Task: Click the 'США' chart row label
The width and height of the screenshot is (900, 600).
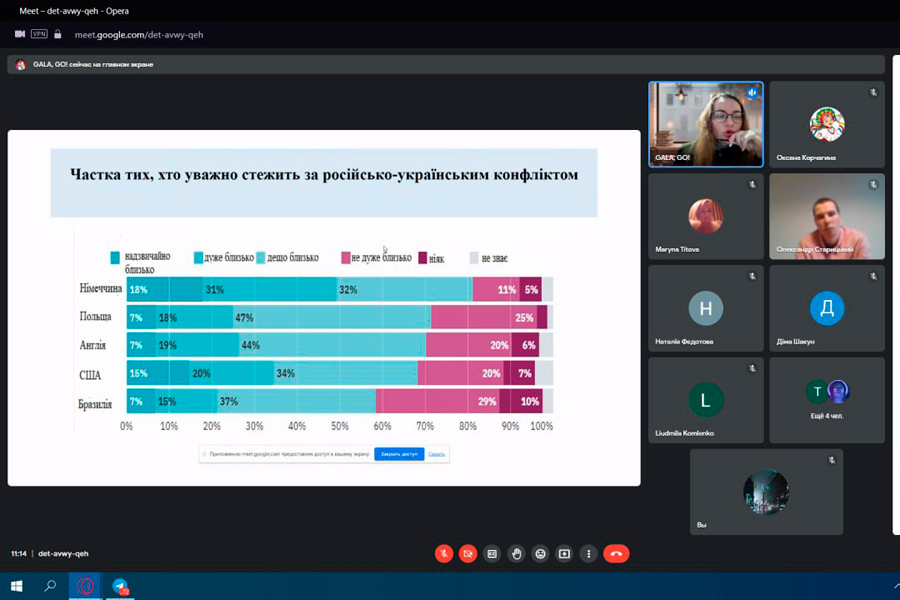Action: tap(90, 375)
